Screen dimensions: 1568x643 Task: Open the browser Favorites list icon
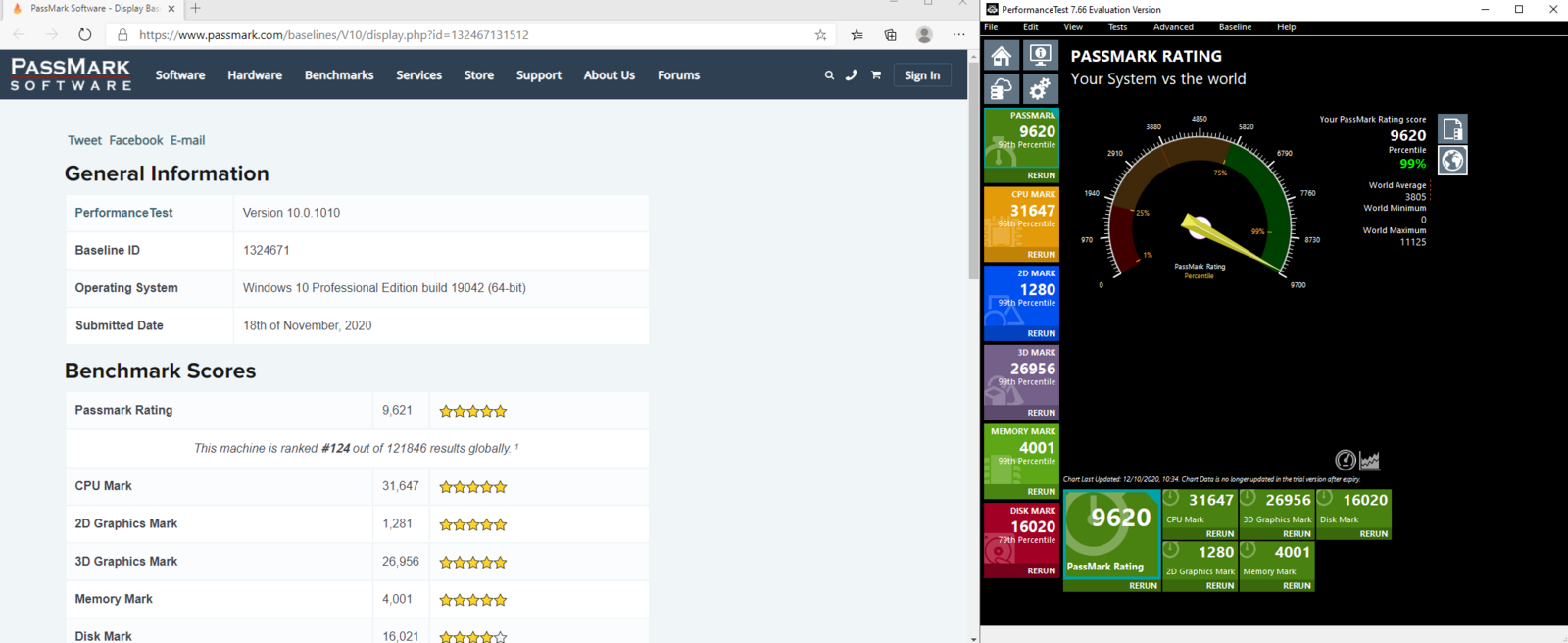[x=857, y=34]
